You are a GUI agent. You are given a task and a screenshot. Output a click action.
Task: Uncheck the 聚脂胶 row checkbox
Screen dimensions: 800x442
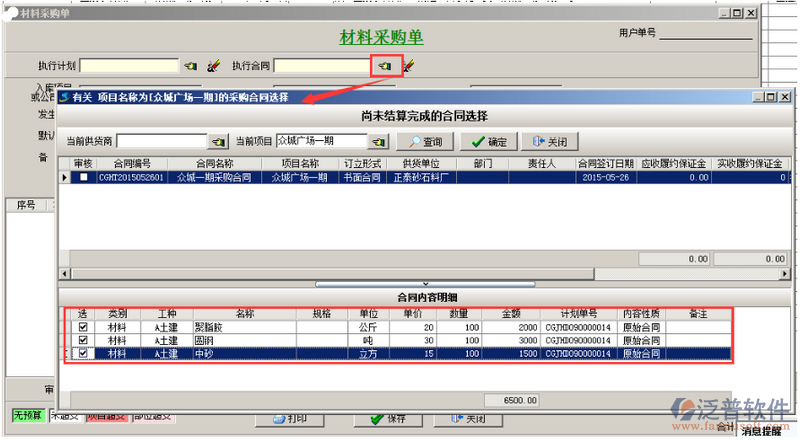(83, 326)
